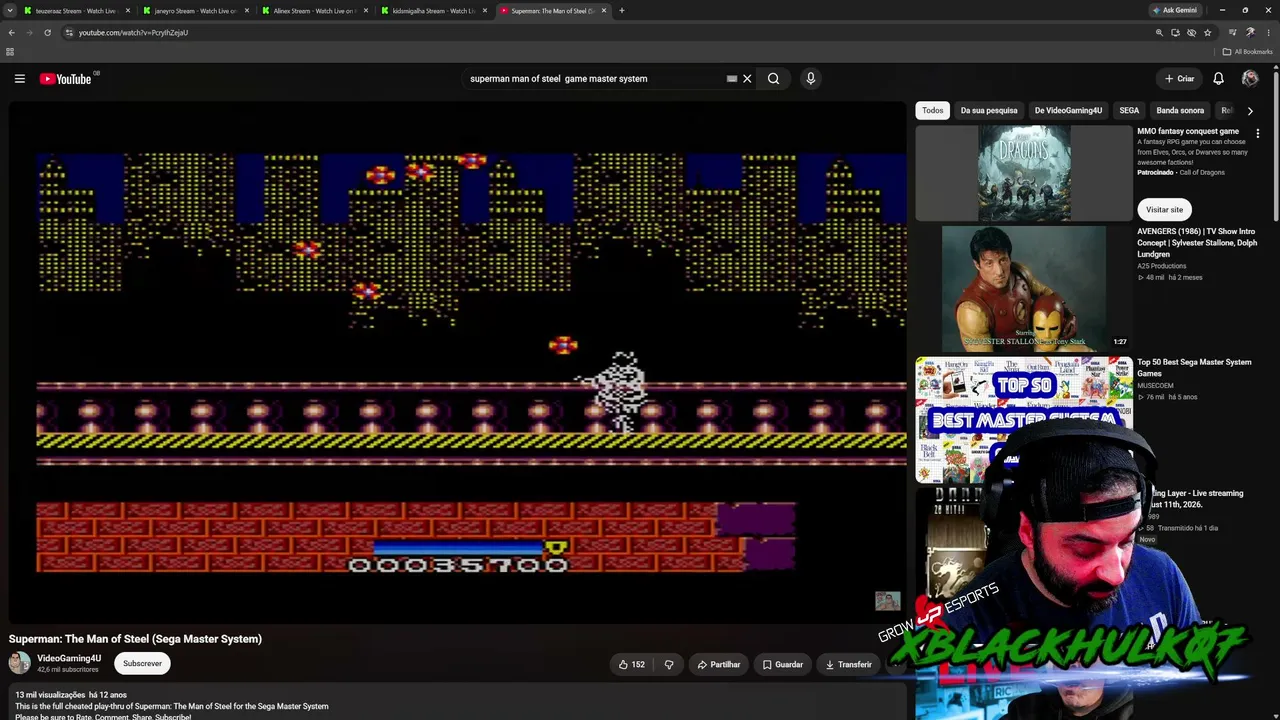Click the Superman gameplay video player
The image size is (1280, 720).
click(458, 362)
